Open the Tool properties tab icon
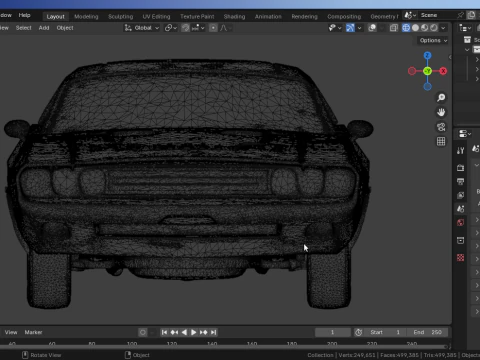Viewport: 480px width, 360px height. click(461, 151)
